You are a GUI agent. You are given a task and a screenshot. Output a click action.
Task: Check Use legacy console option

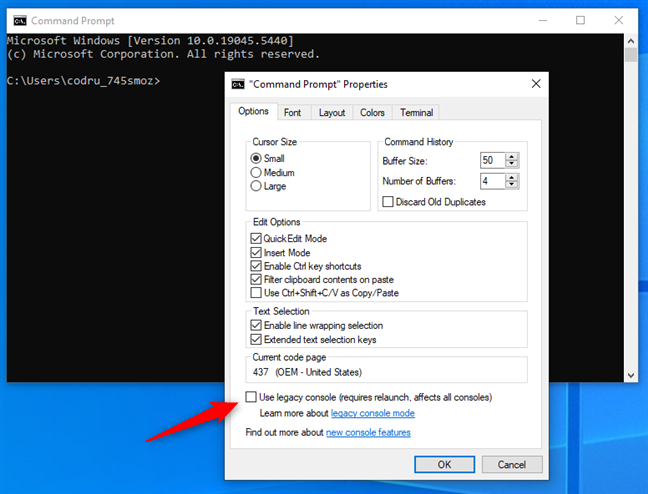pyautogui.click(x=251, y=397)
